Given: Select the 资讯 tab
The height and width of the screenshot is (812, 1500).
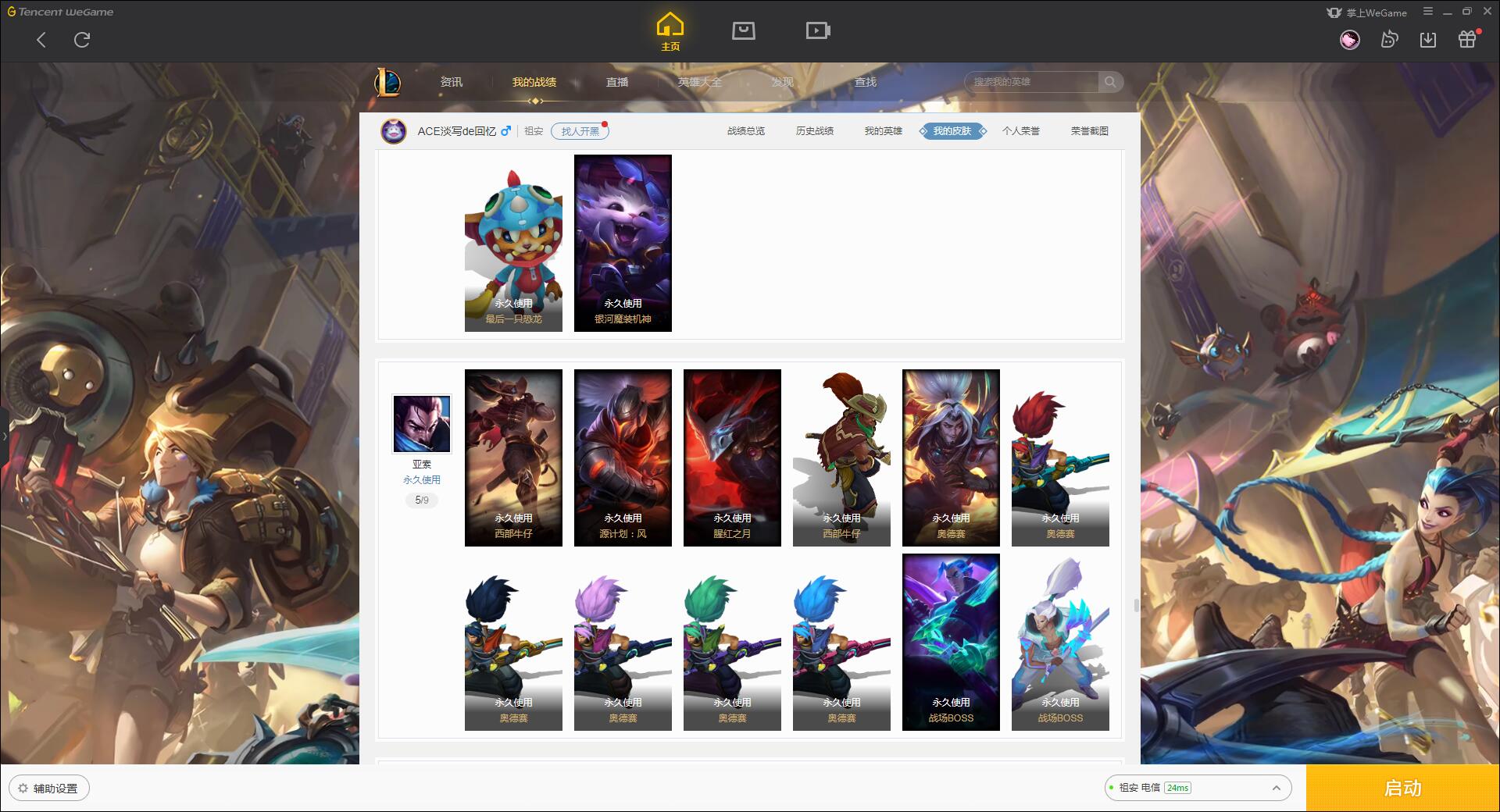Looking at the screenshot, I should coord(452,82).
